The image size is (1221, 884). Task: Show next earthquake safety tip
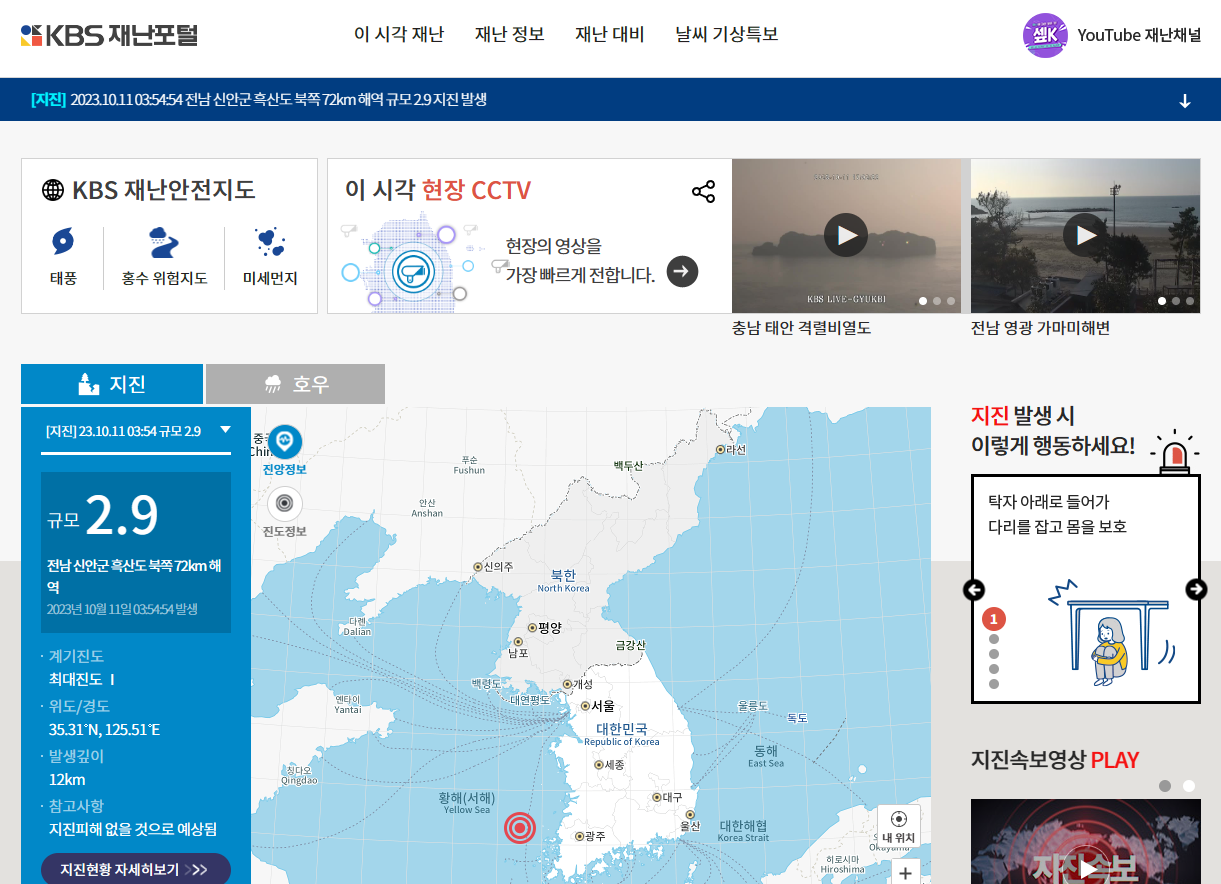[1196, 590]
